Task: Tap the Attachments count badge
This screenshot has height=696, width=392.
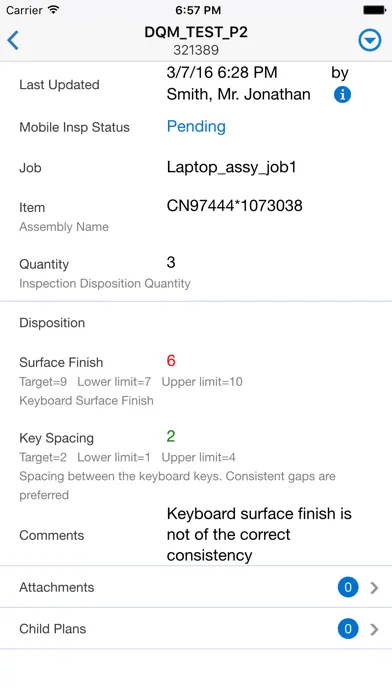Action: pos(348,587)
